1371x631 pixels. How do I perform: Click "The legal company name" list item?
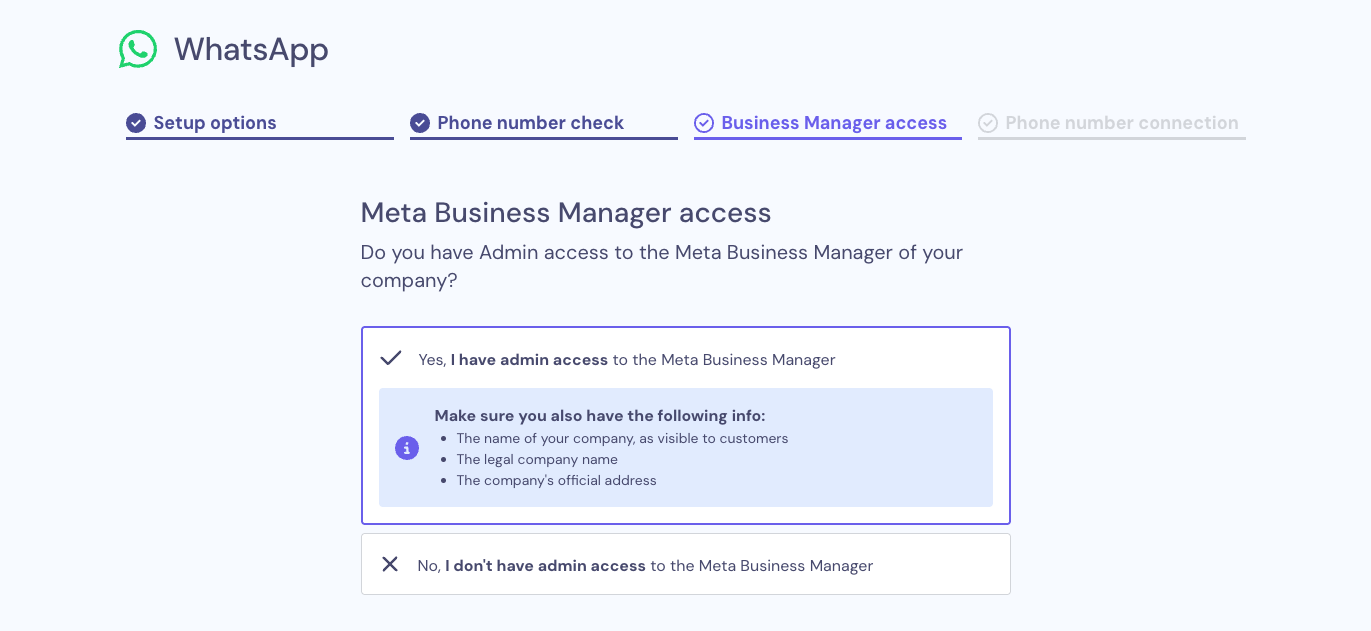click(x=537, y=459)
